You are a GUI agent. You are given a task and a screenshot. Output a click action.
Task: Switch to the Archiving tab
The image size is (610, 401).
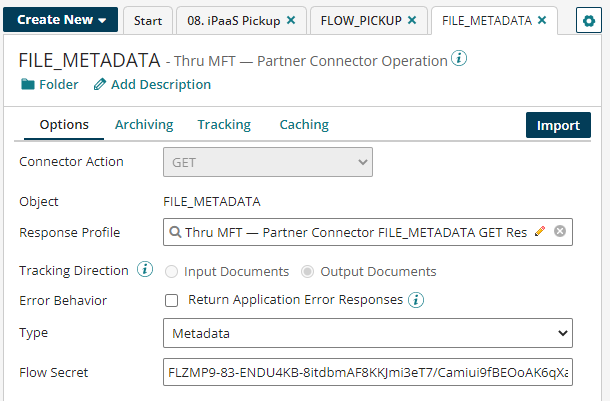point(144,125)
